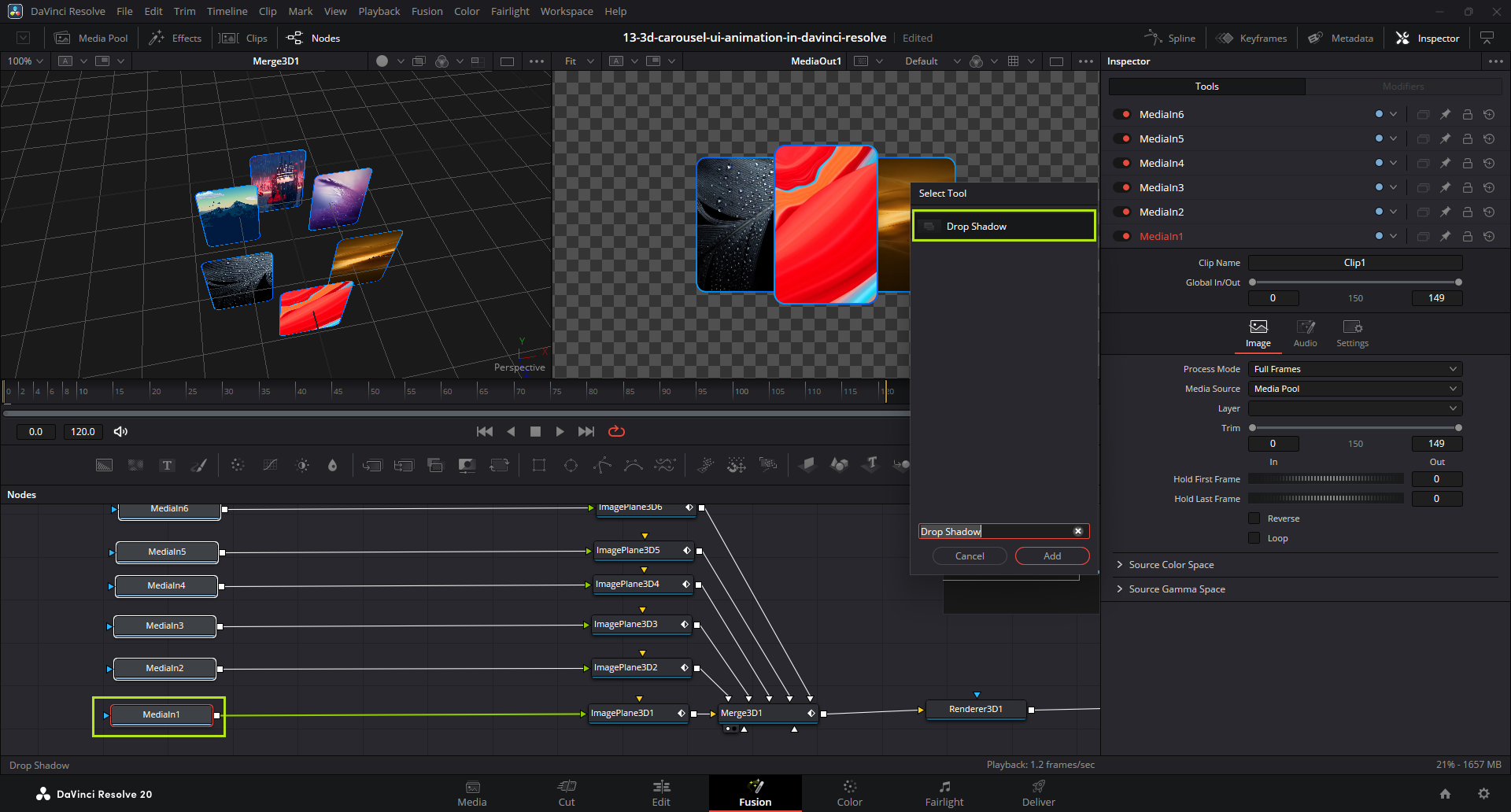Switch to the Color page tab
1511x812 pixels.
(849, 793)
